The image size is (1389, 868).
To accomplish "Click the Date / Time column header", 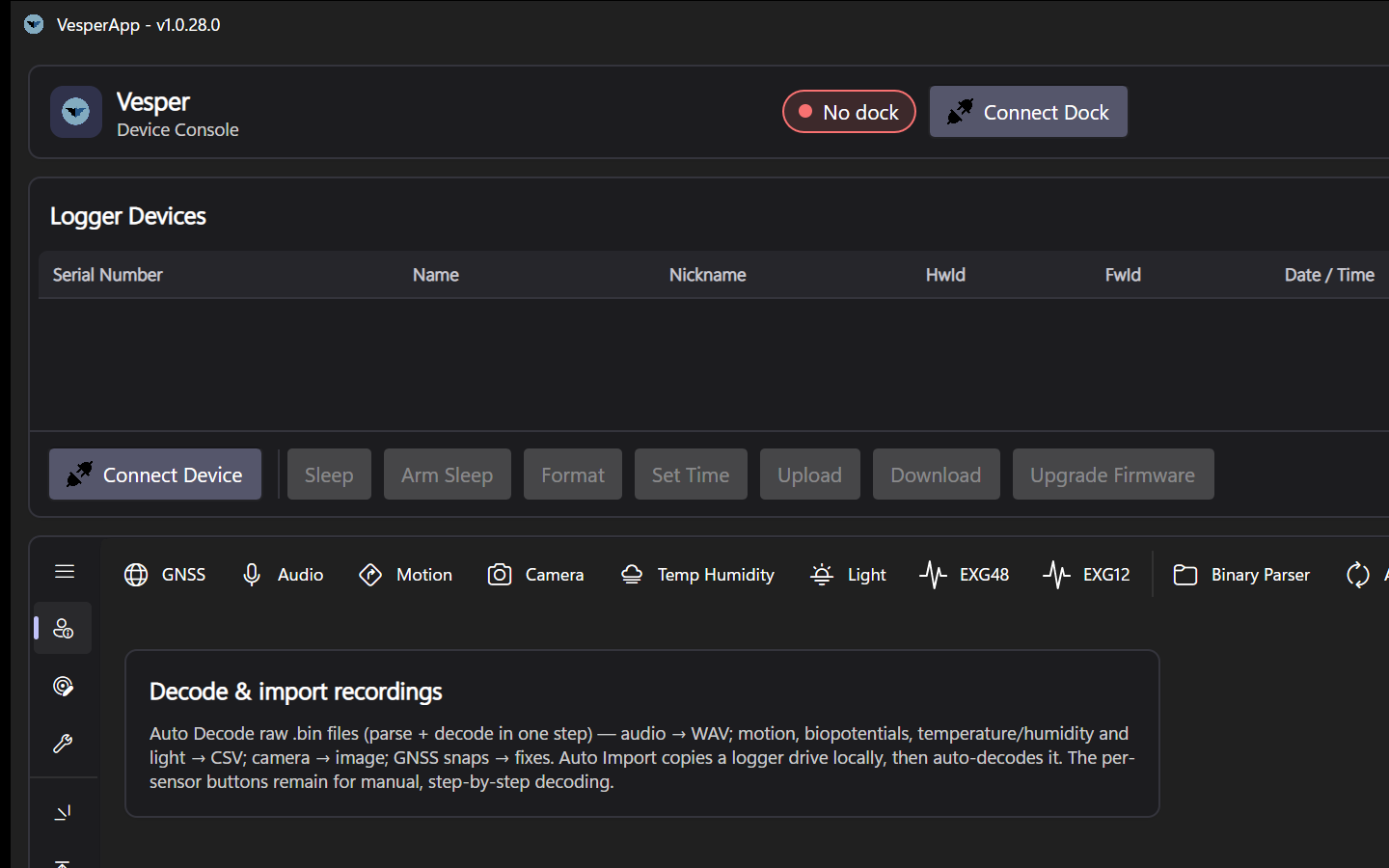I will 1329,275.
